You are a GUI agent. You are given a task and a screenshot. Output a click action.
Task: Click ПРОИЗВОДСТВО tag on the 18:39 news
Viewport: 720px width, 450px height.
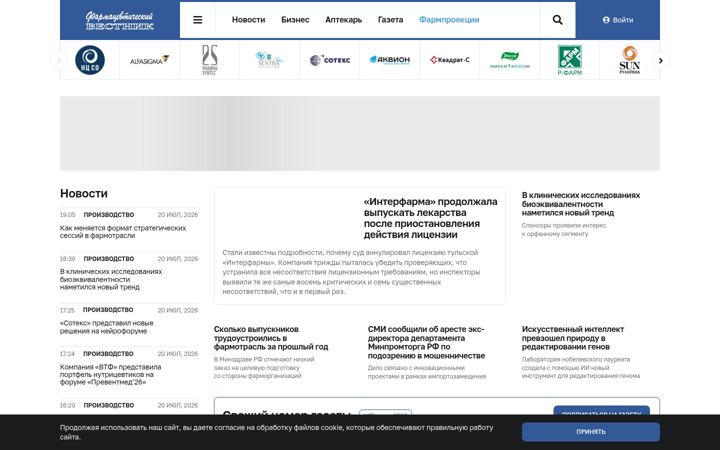[x=109, y=259]
